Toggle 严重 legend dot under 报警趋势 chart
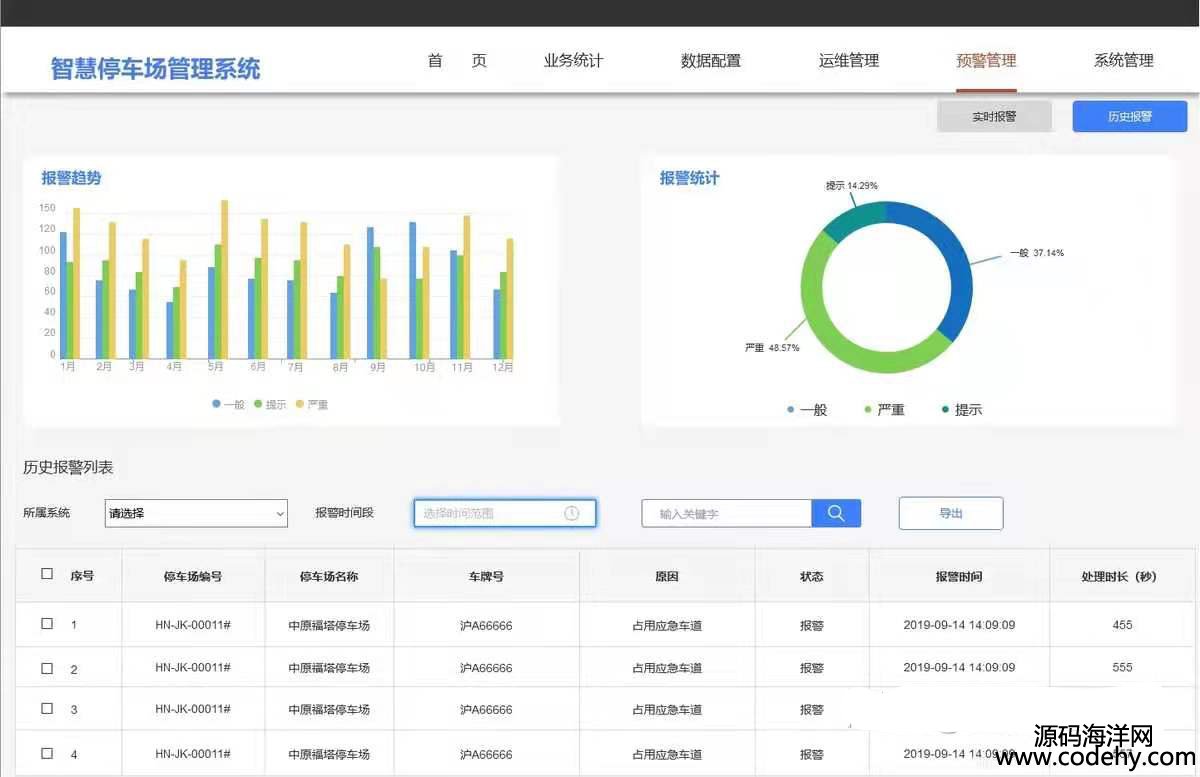 click(x=300, y=404)
